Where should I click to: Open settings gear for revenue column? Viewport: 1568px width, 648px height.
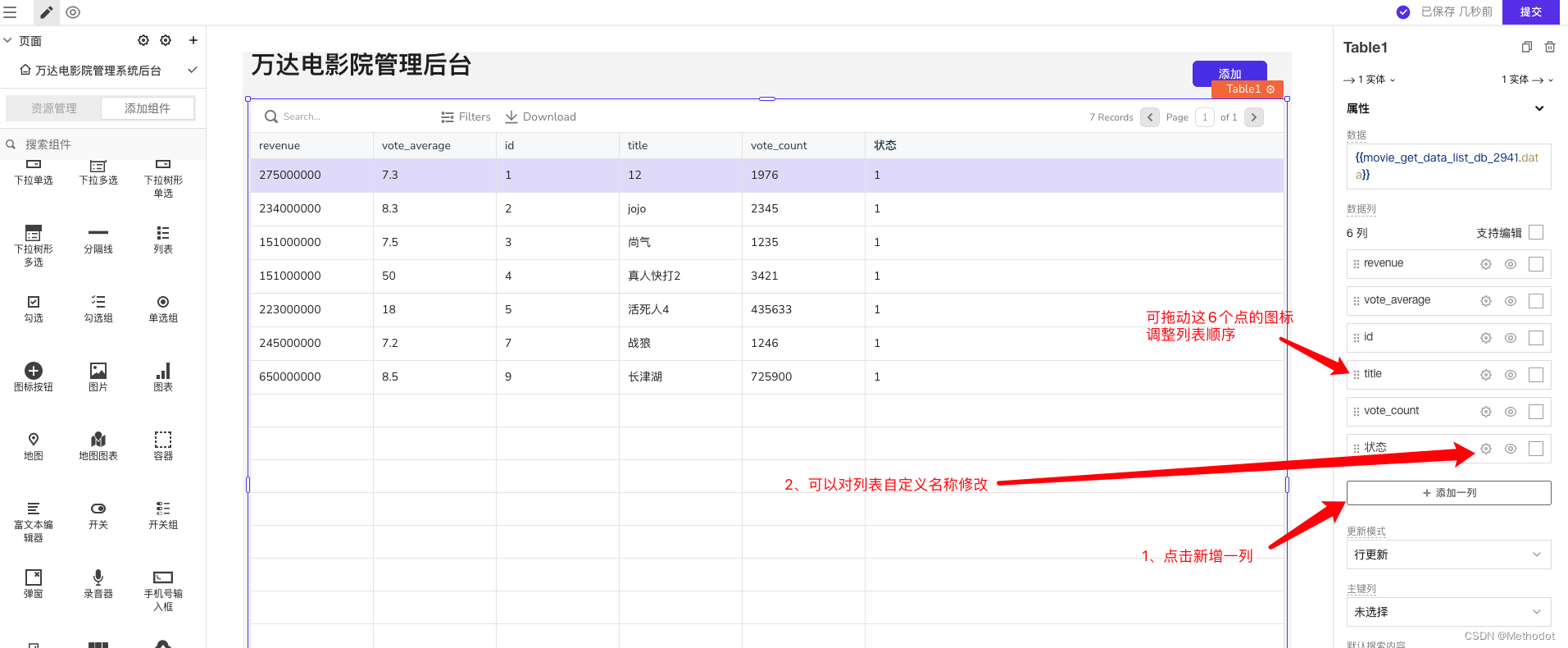coord(1485,264)
